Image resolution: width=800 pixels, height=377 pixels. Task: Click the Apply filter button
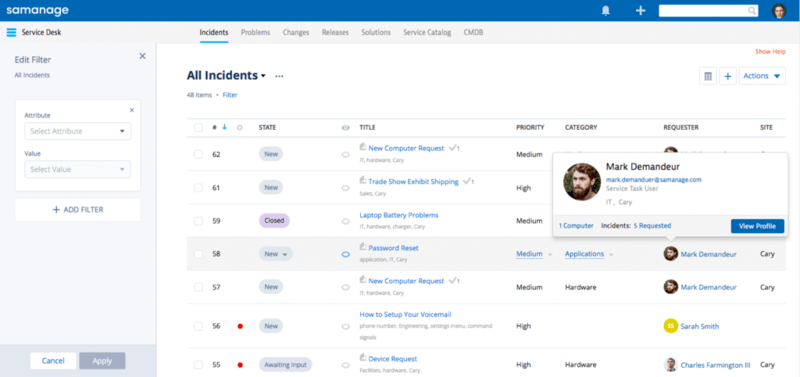102,361
